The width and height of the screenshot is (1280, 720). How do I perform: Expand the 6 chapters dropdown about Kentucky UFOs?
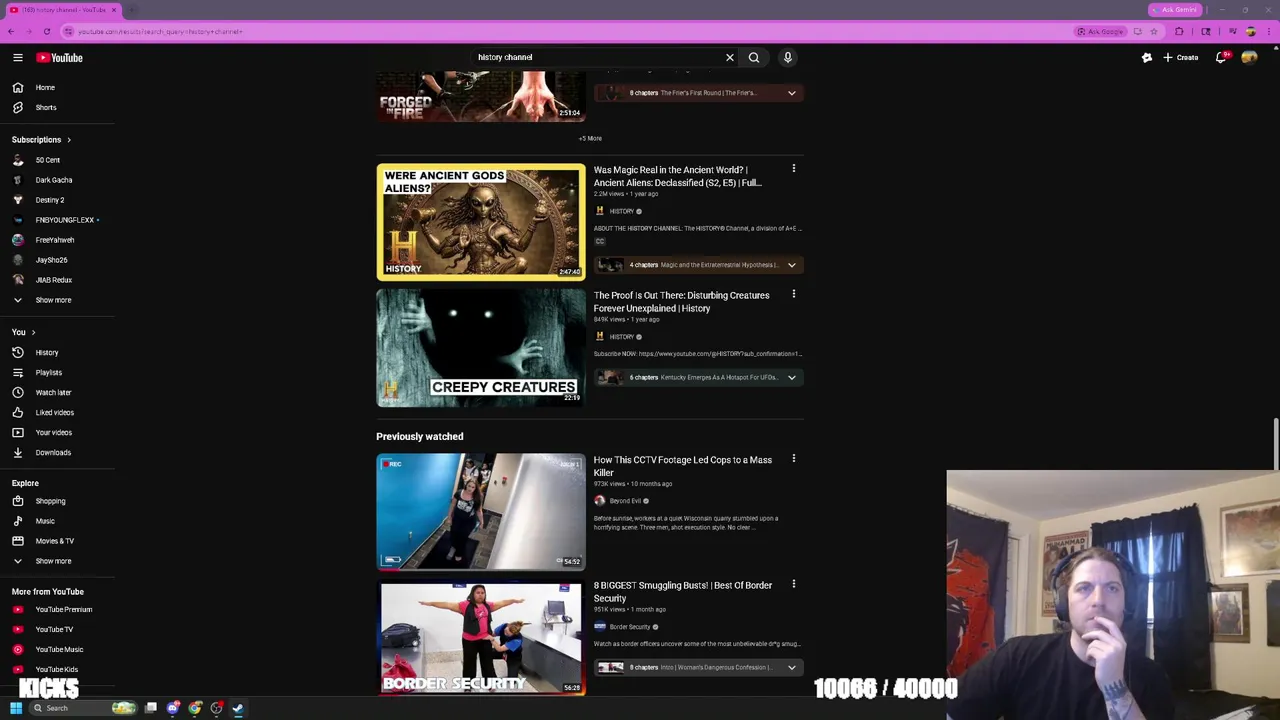click(x=792, y=378)
